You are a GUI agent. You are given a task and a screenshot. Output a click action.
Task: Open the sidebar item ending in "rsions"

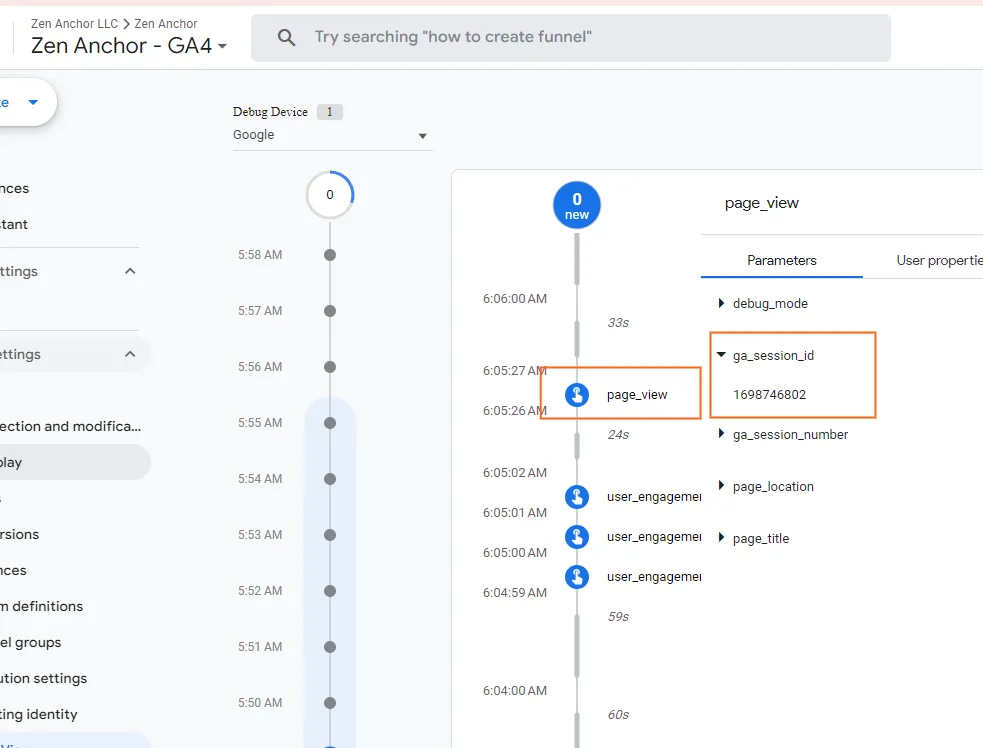pos(20,534)
